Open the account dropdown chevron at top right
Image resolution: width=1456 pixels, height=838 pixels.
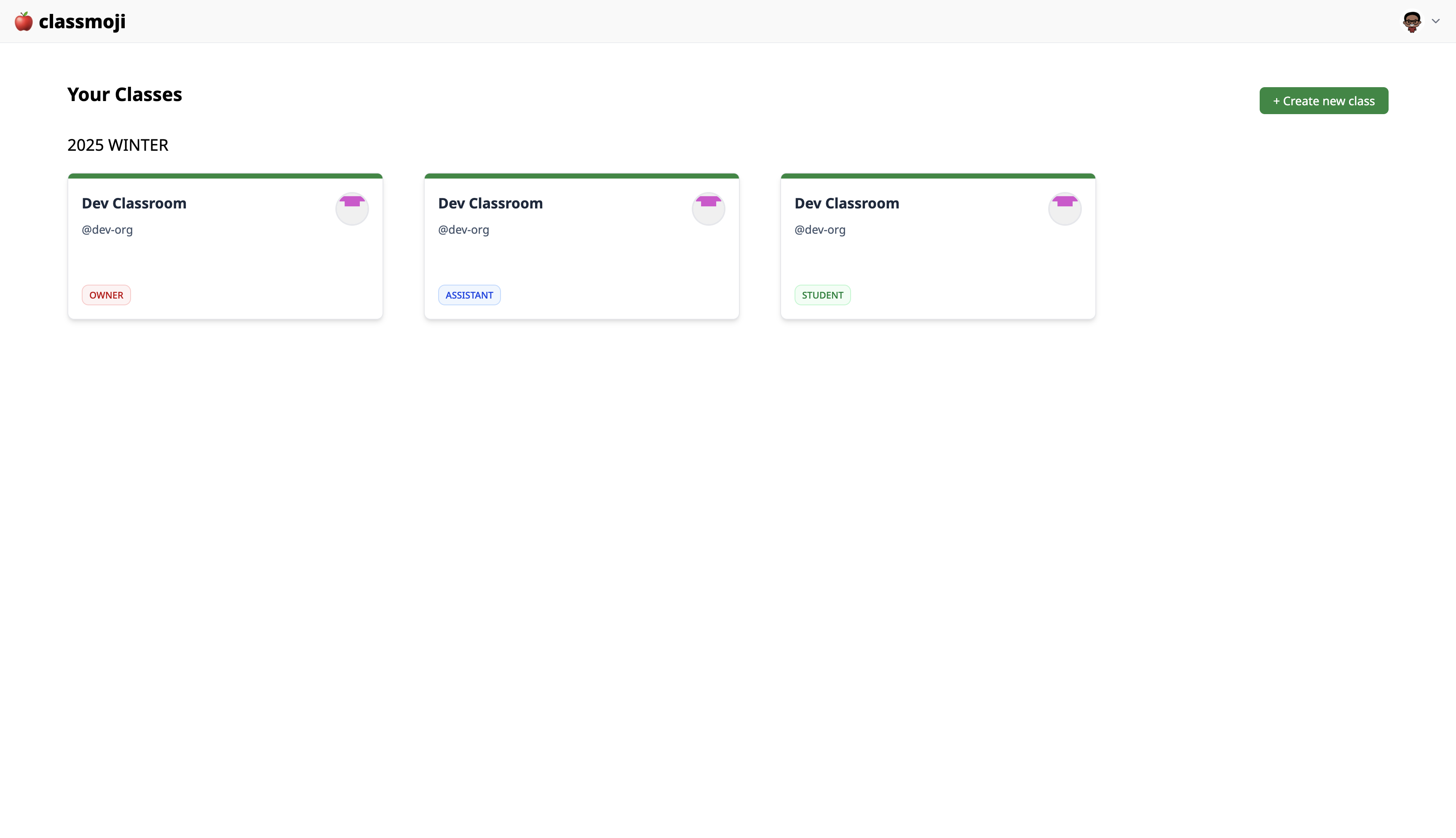coord(1436,21)
